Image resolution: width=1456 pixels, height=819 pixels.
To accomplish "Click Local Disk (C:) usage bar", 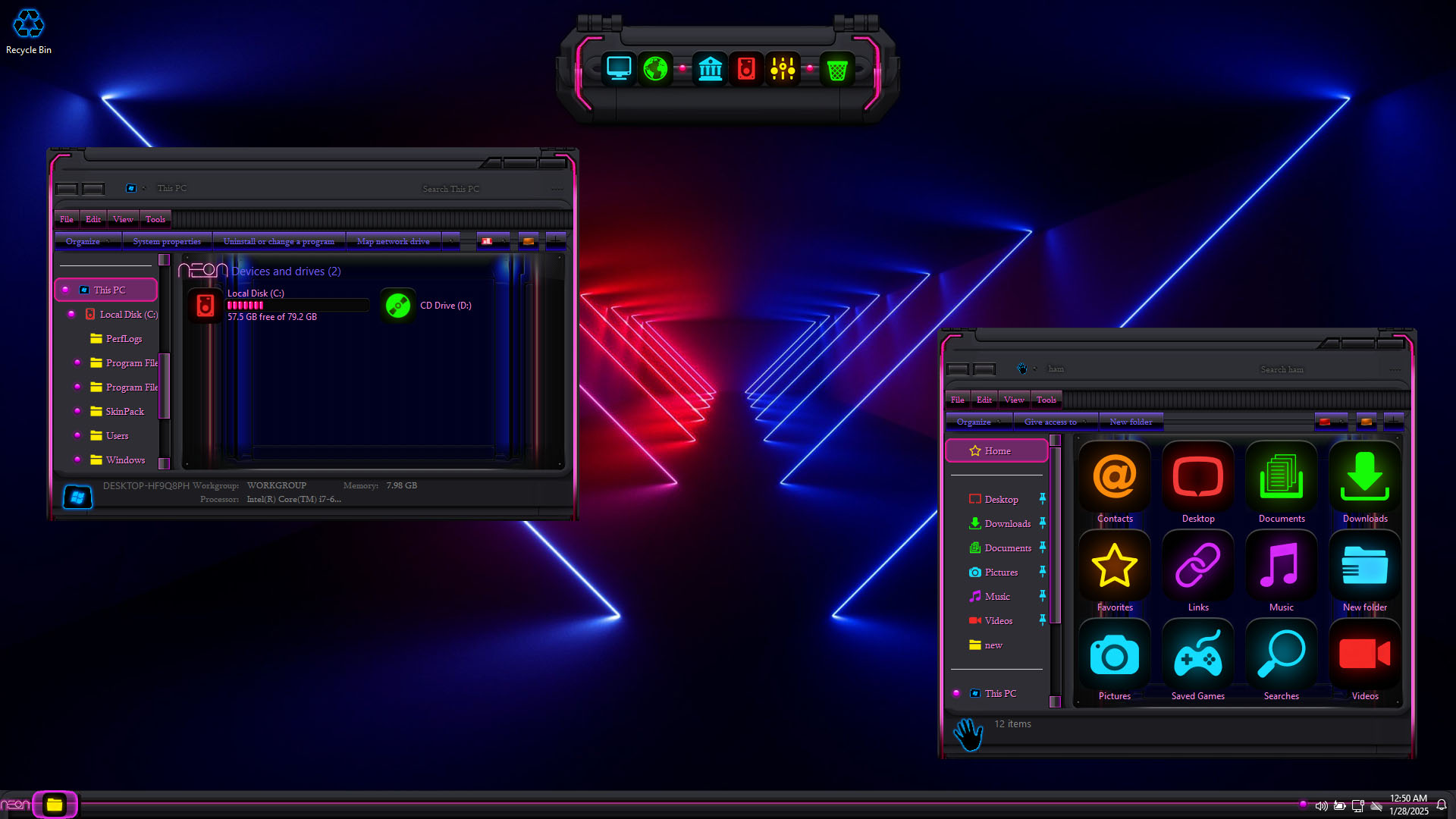I will (x=297, y=305).
